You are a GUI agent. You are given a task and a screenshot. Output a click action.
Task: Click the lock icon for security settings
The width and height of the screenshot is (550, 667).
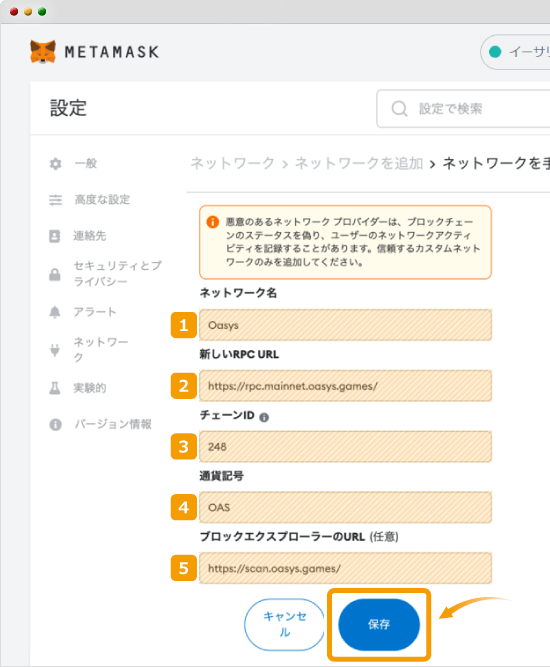(55, 274)
